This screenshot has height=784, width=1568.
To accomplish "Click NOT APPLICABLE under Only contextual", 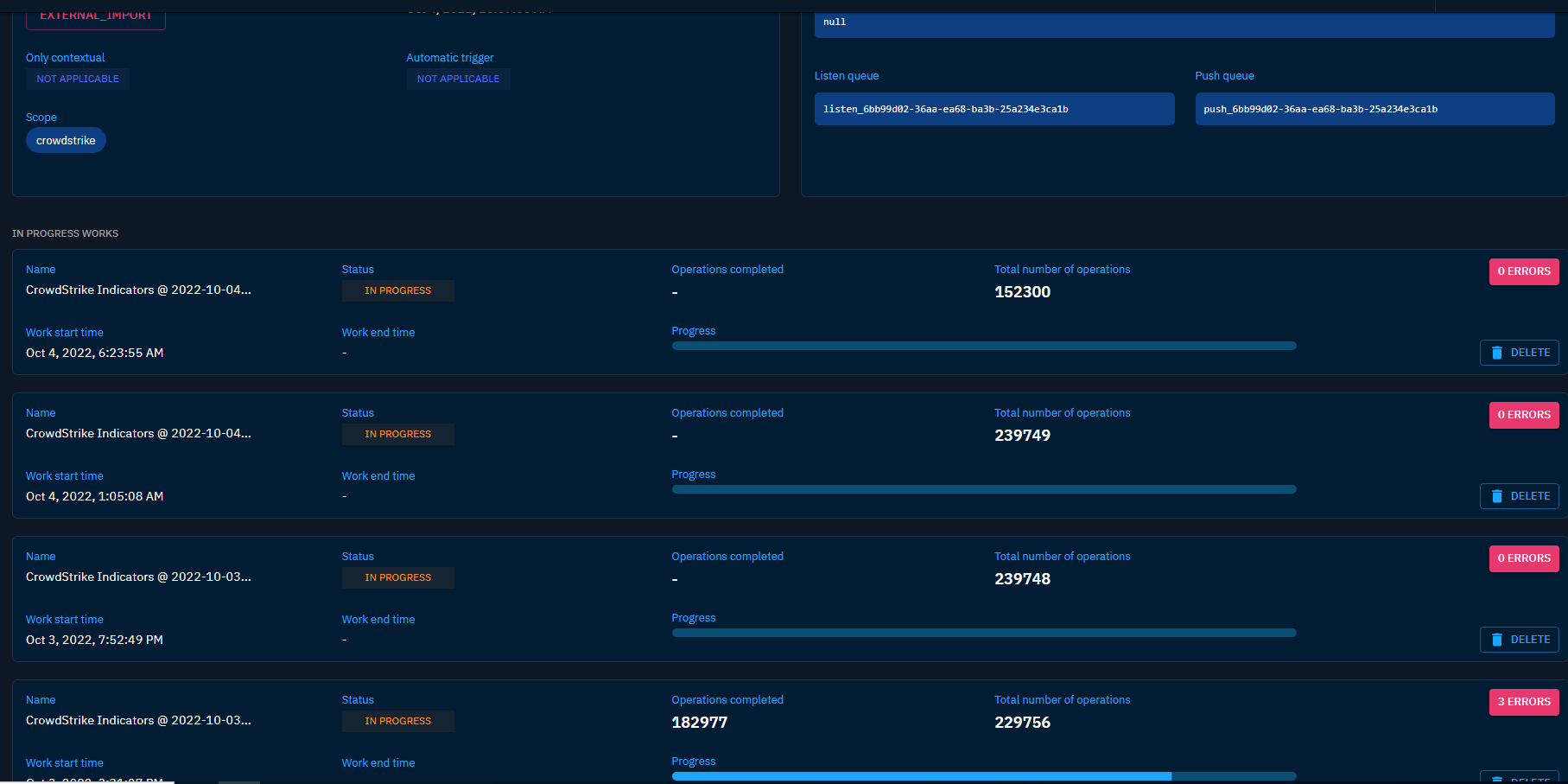I will (x=77, y=79).
